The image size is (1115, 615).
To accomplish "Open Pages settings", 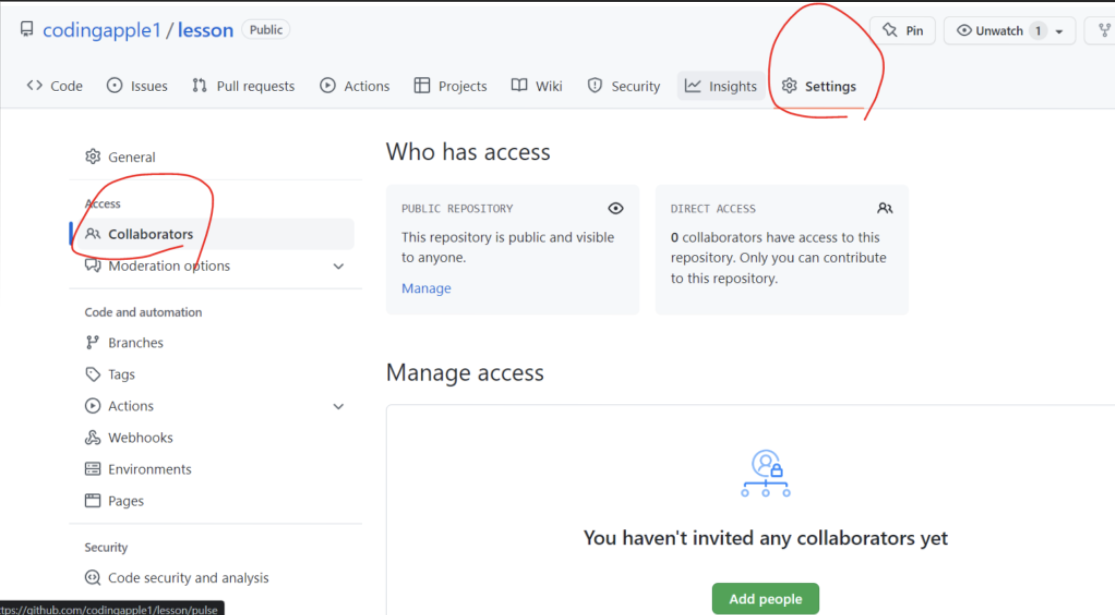I will click(x=125, y=501).
